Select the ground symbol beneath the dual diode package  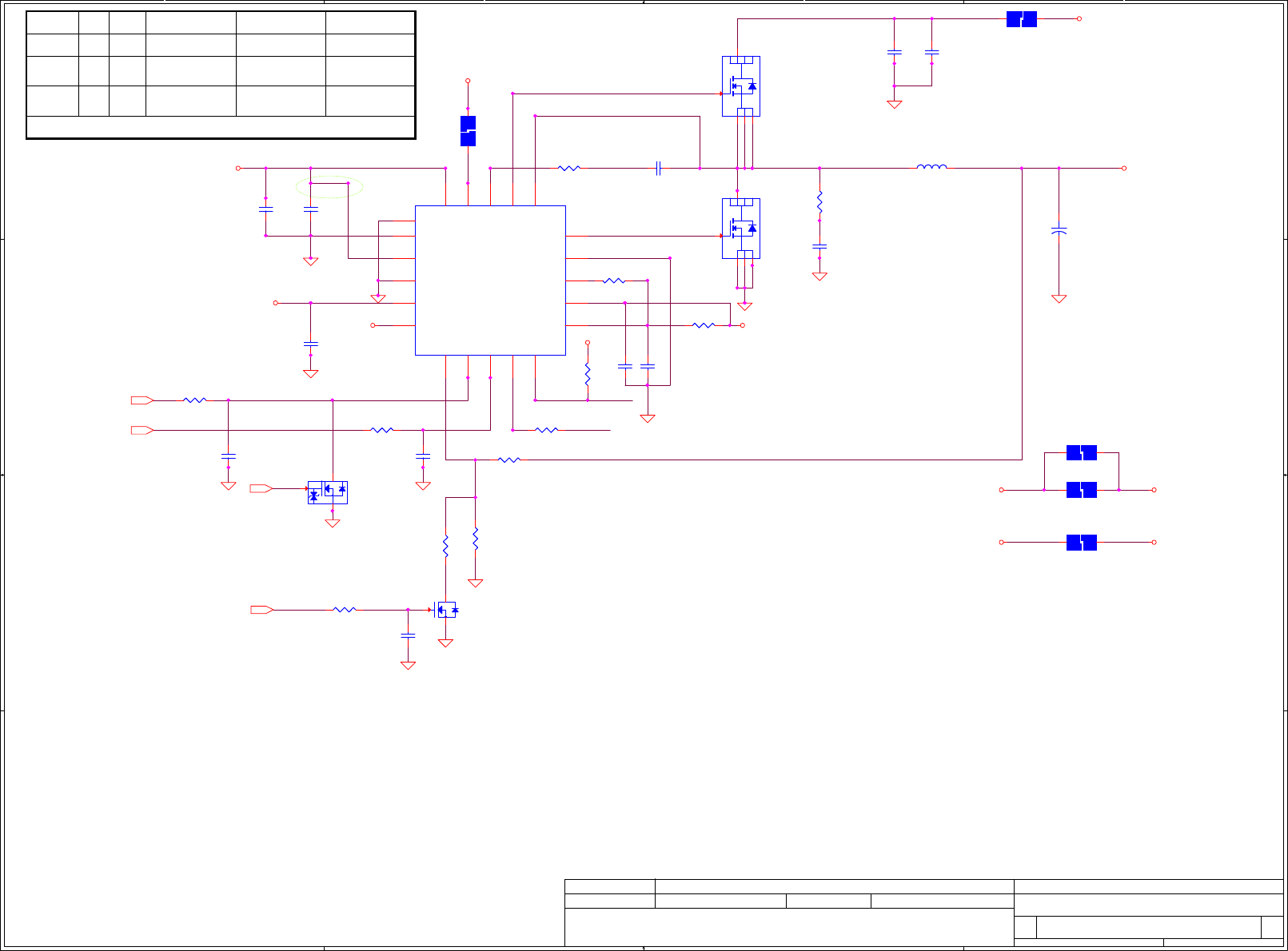click(333, 523)
